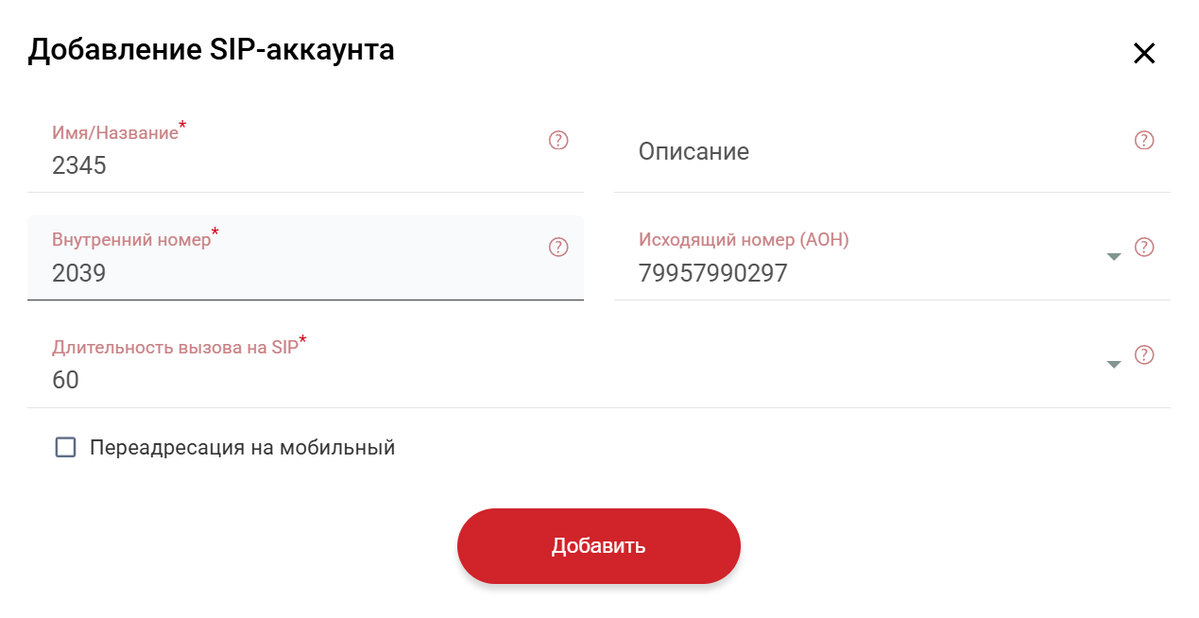
Task: Expand the Длительность вызова на SIP arrow
Action: click(x=1114, y=364)
